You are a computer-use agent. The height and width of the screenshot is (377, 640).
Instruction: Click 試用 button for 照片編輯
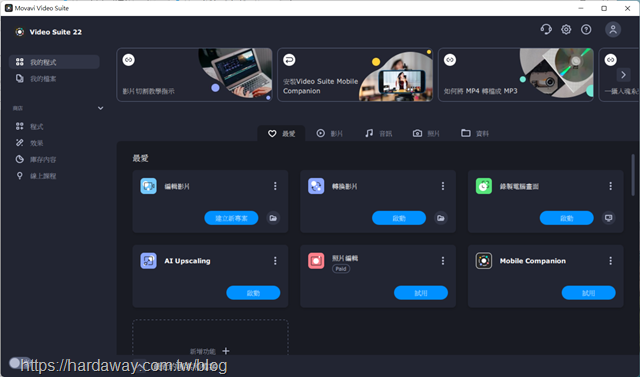tap(421, 293)
